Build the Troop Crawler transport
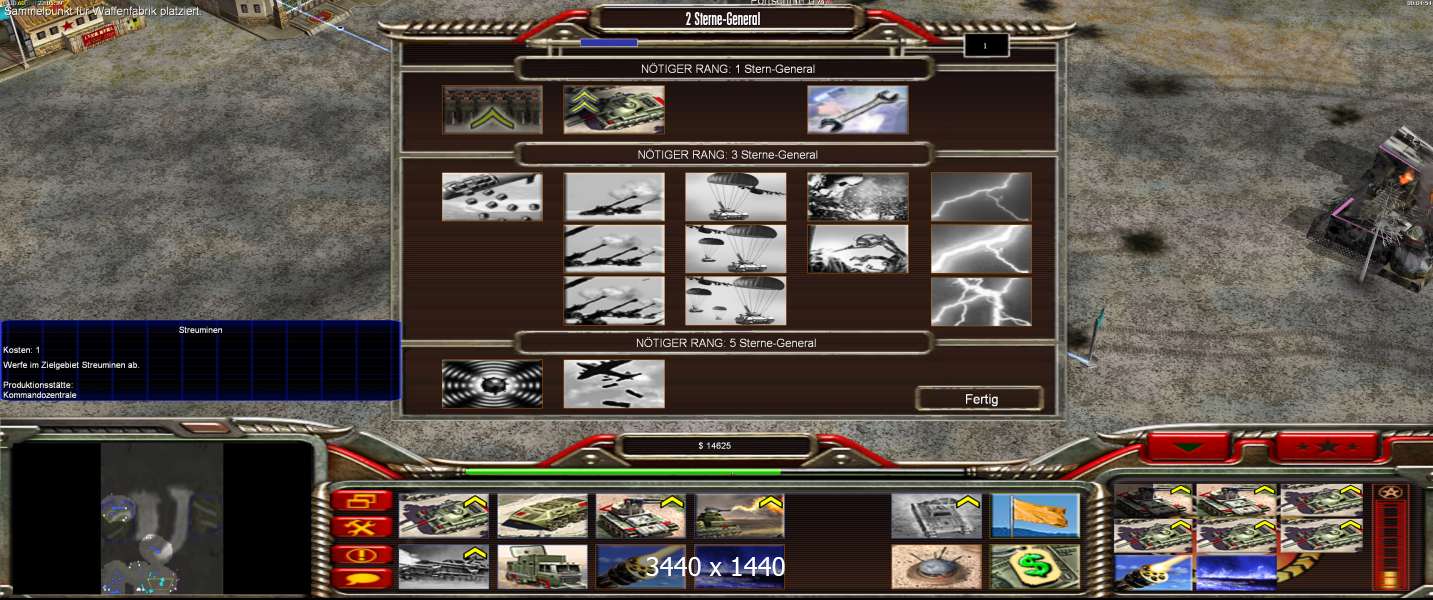1433x600 pixels. (x=542, y=516)
